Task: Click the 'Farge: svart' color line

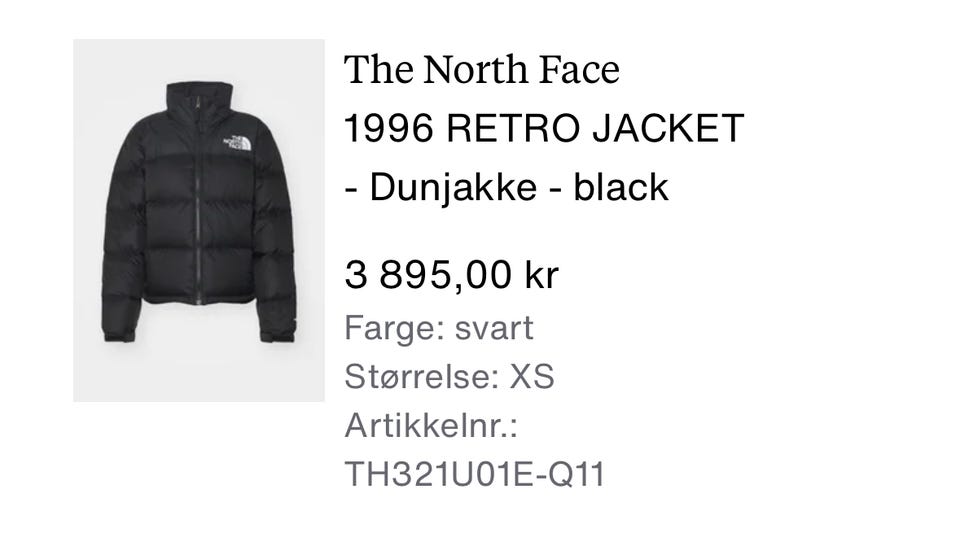Action: [x=439, y=327]
